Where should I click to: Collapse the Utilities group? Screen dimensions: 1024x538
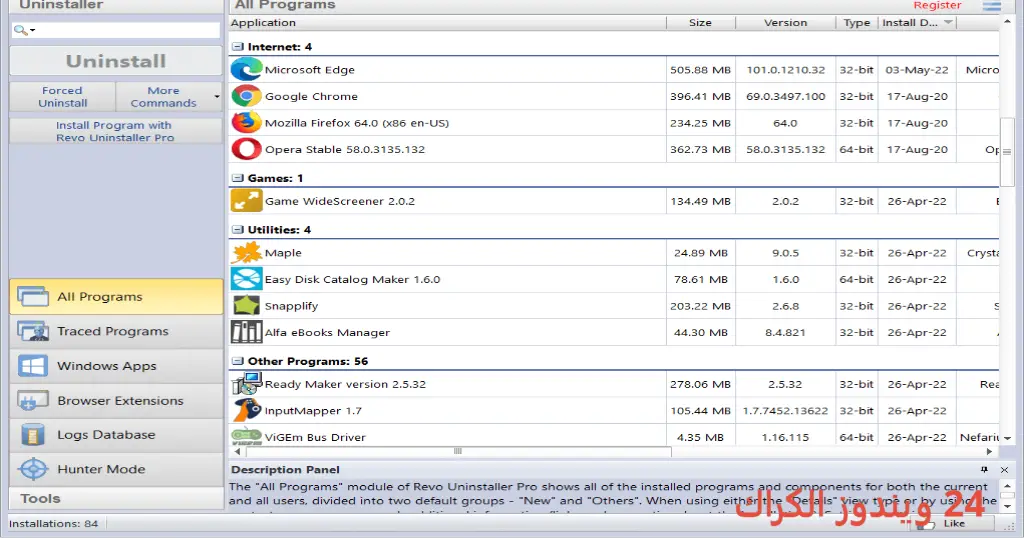238,229
